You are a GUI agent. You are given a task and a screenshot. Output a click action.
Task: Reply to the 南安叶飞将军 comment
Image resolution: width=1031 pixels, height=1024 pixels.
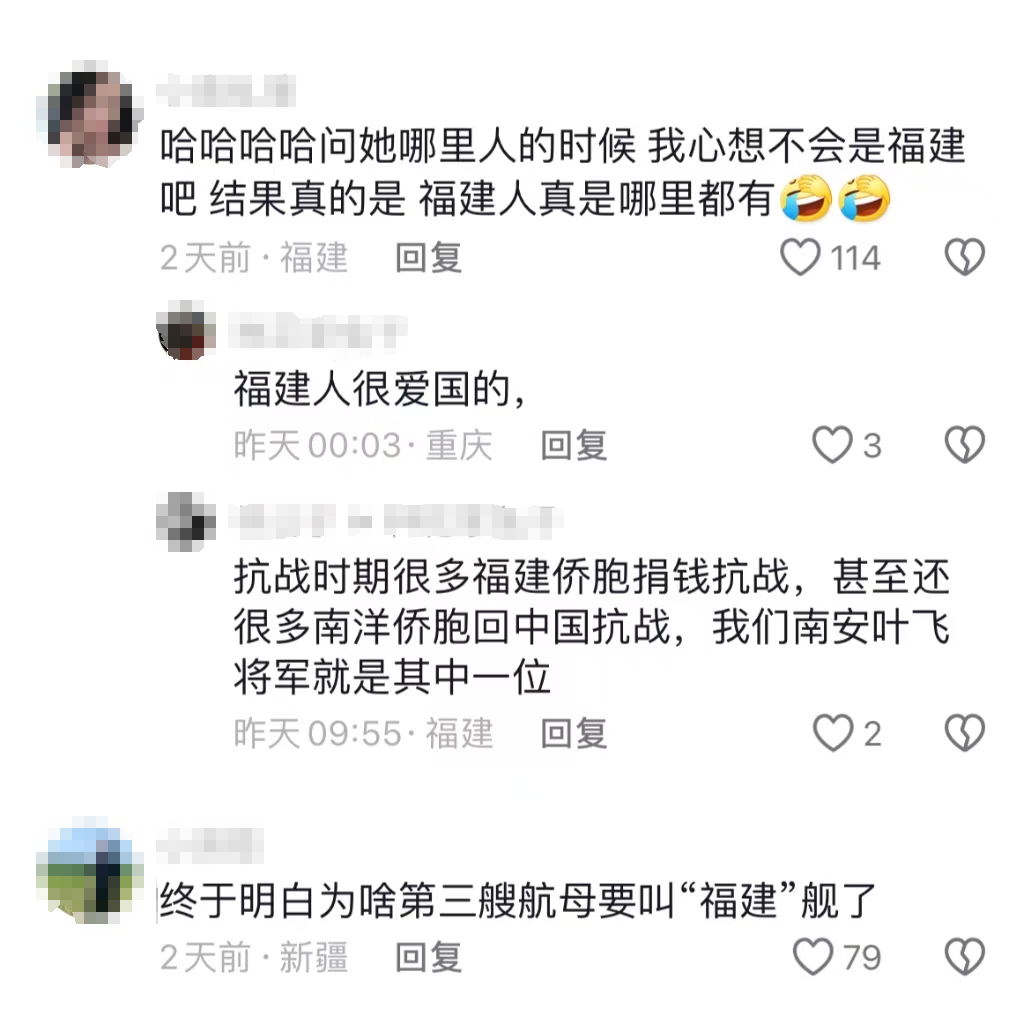click(574, 733)
